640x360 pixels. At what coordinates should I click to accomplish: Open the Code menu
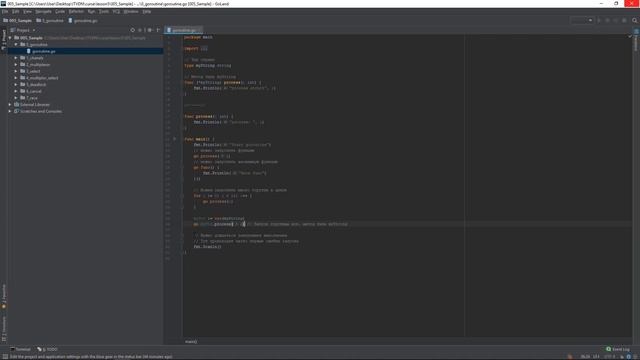60,11
